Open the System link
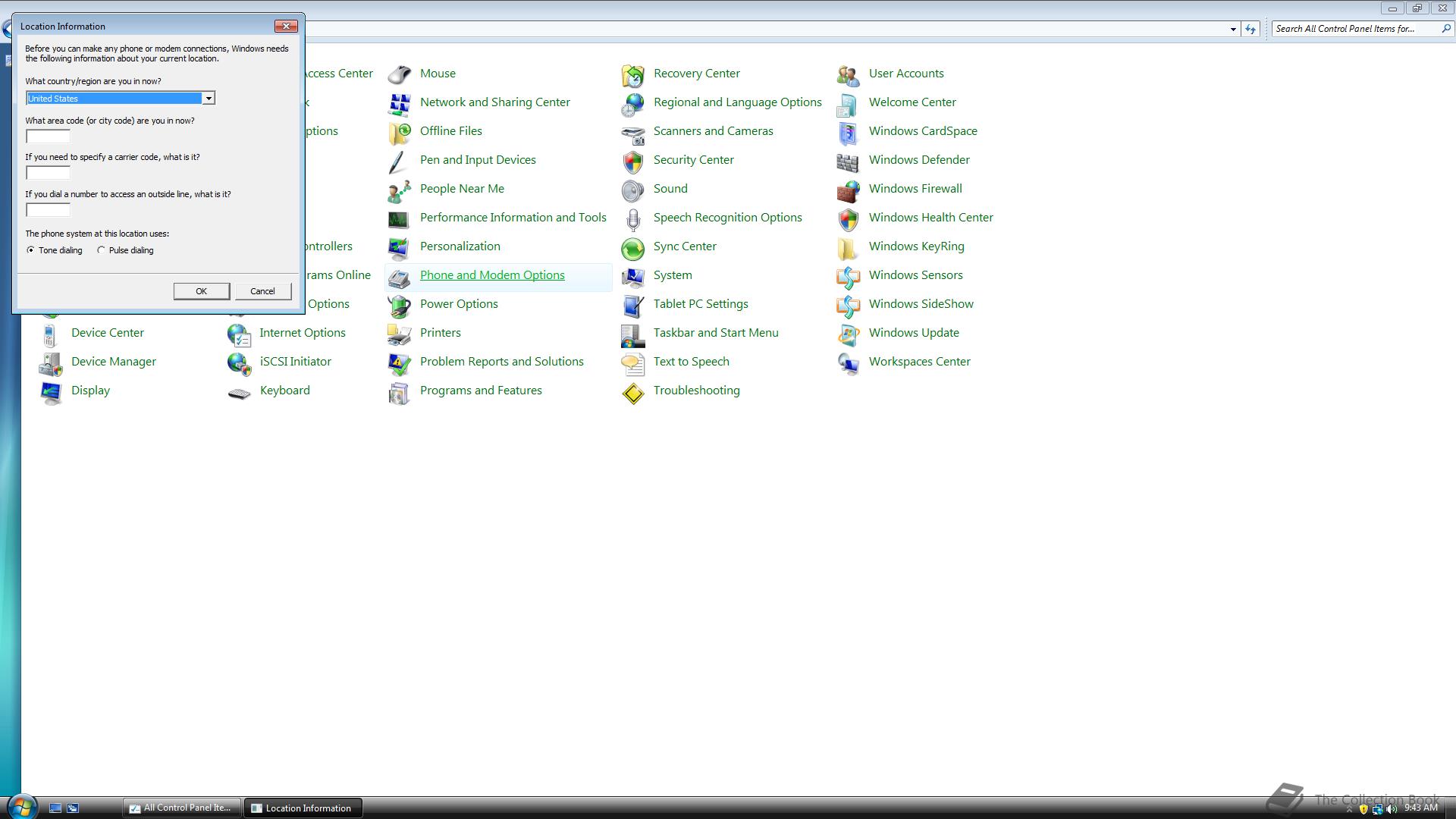1456x819 pixels. coord(673,275)
